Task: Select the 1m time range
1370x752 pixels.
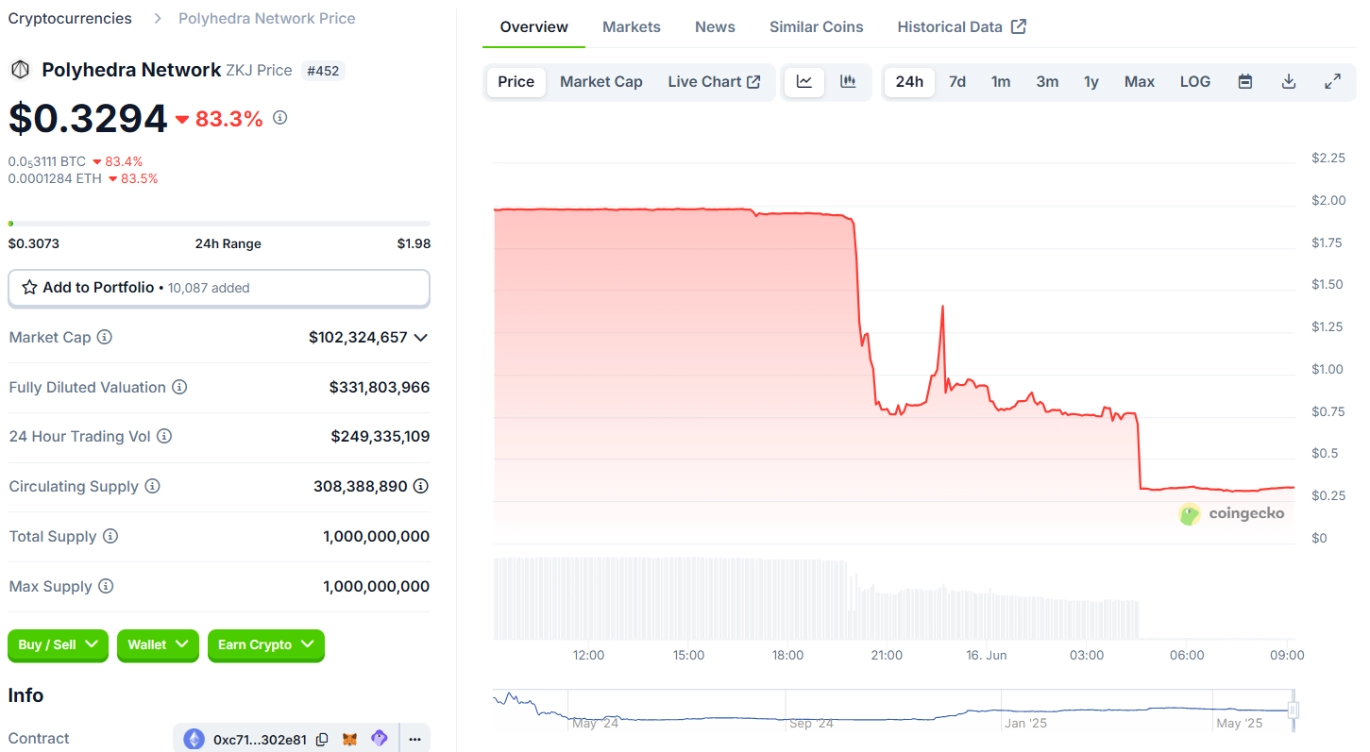Action: [1001, 82]
